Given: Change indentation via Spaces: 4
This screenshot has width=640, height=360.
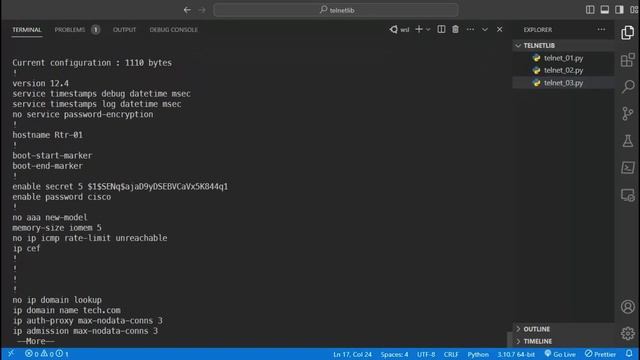Looking at the screenshot, I should [394, 354].
